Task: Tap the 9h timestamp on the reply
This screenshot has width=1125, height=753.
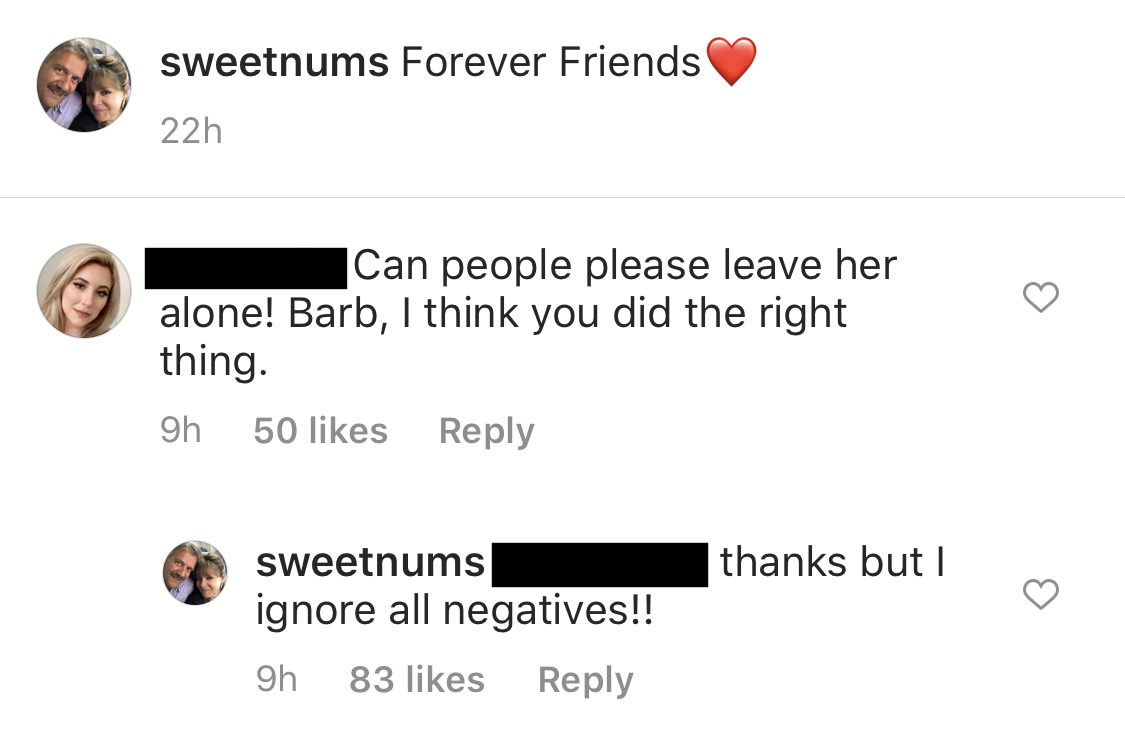Action: point(277,679)
